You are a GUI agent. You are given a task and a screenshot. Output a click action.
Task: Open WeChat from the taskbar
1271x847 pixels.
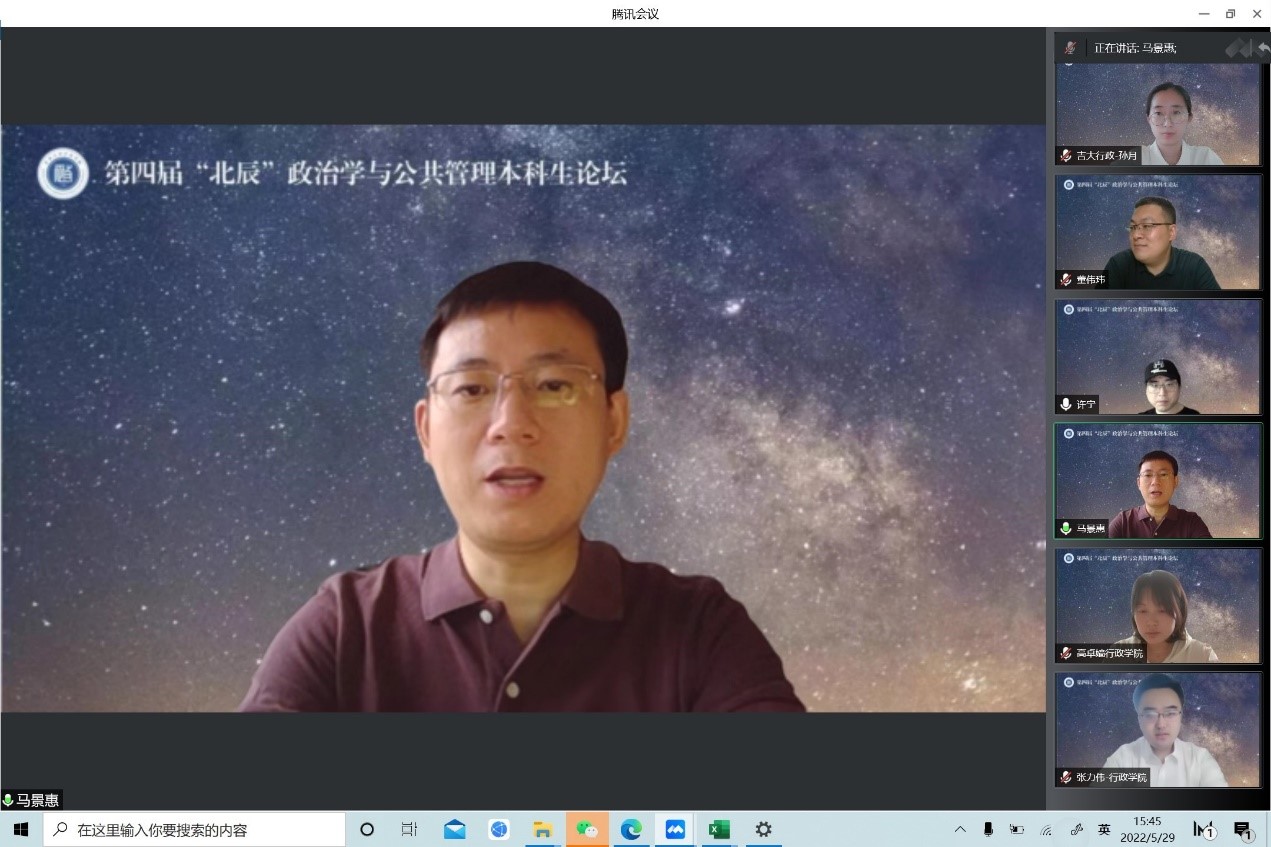[x=587, y=829]
